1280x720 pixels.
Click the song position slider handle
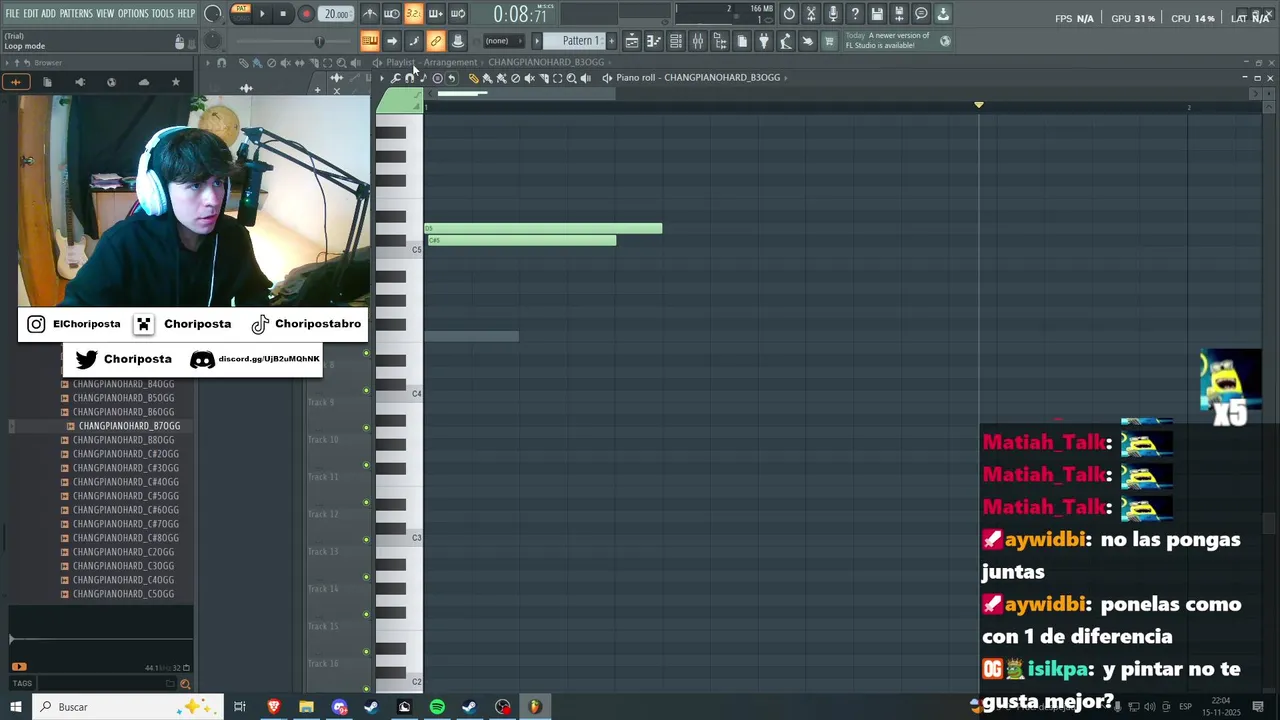(319, 41)
